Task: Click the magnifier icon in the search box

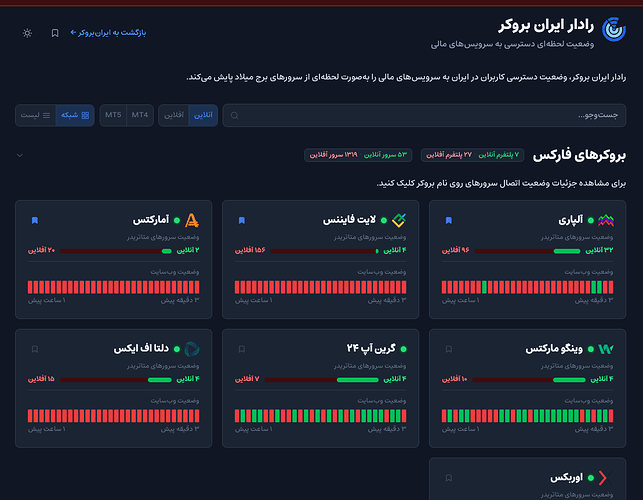Action: [x=235, y=115]
